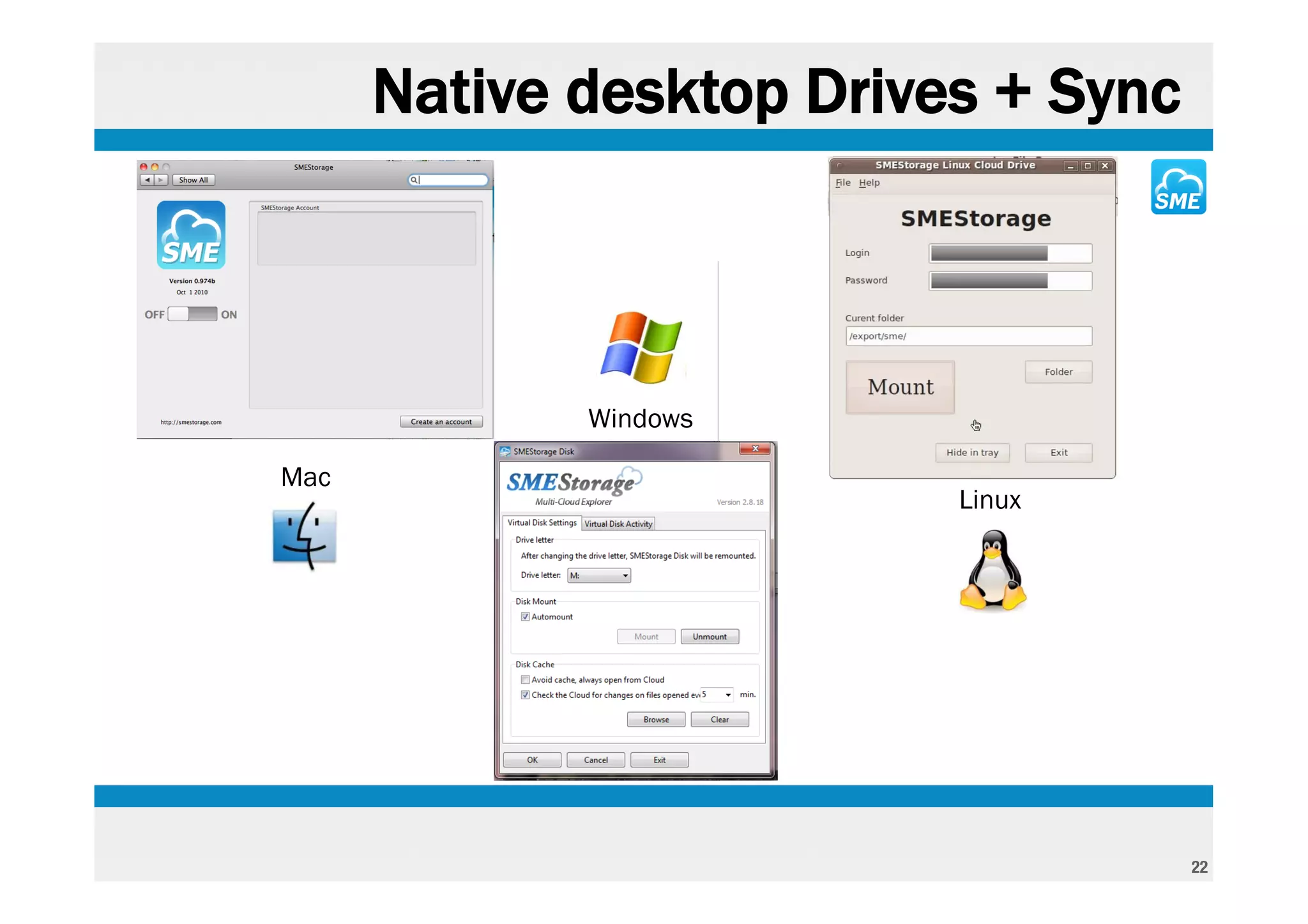
Task: Click the SME cloud logo in Mac window
Action: point(191,234)
